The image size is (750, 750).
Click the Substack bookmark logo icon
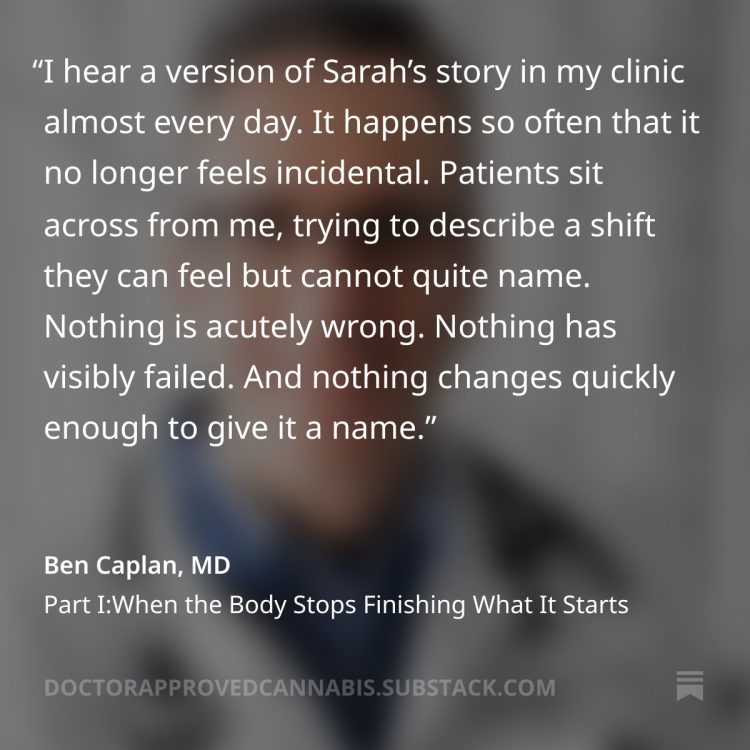coord(690,687)
